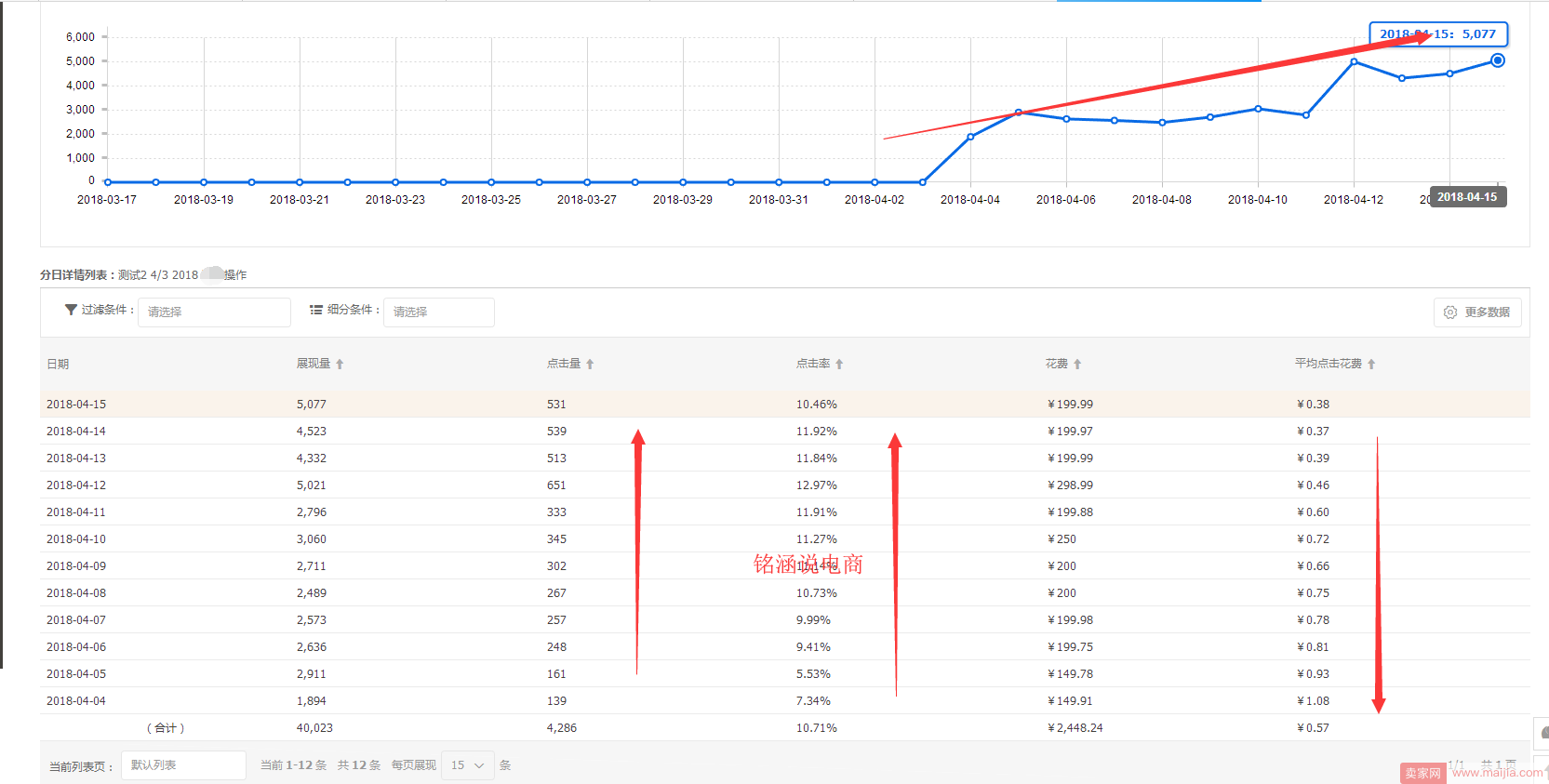Open the 过滤条件 请选择 dropdown

point(214,312)
